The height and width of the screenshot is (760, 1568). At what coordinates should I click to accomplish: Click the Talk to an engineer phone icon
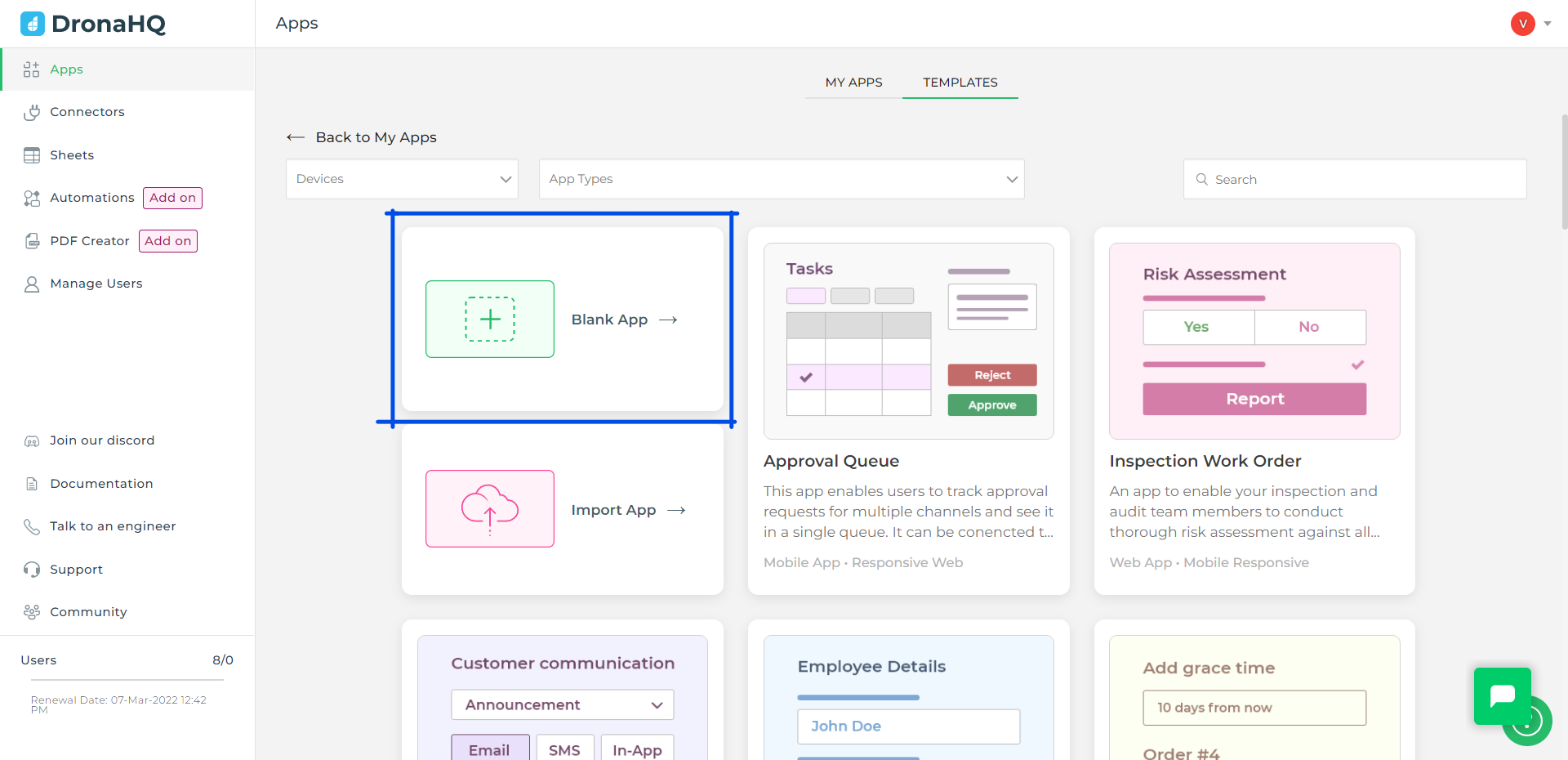point(32,526)
